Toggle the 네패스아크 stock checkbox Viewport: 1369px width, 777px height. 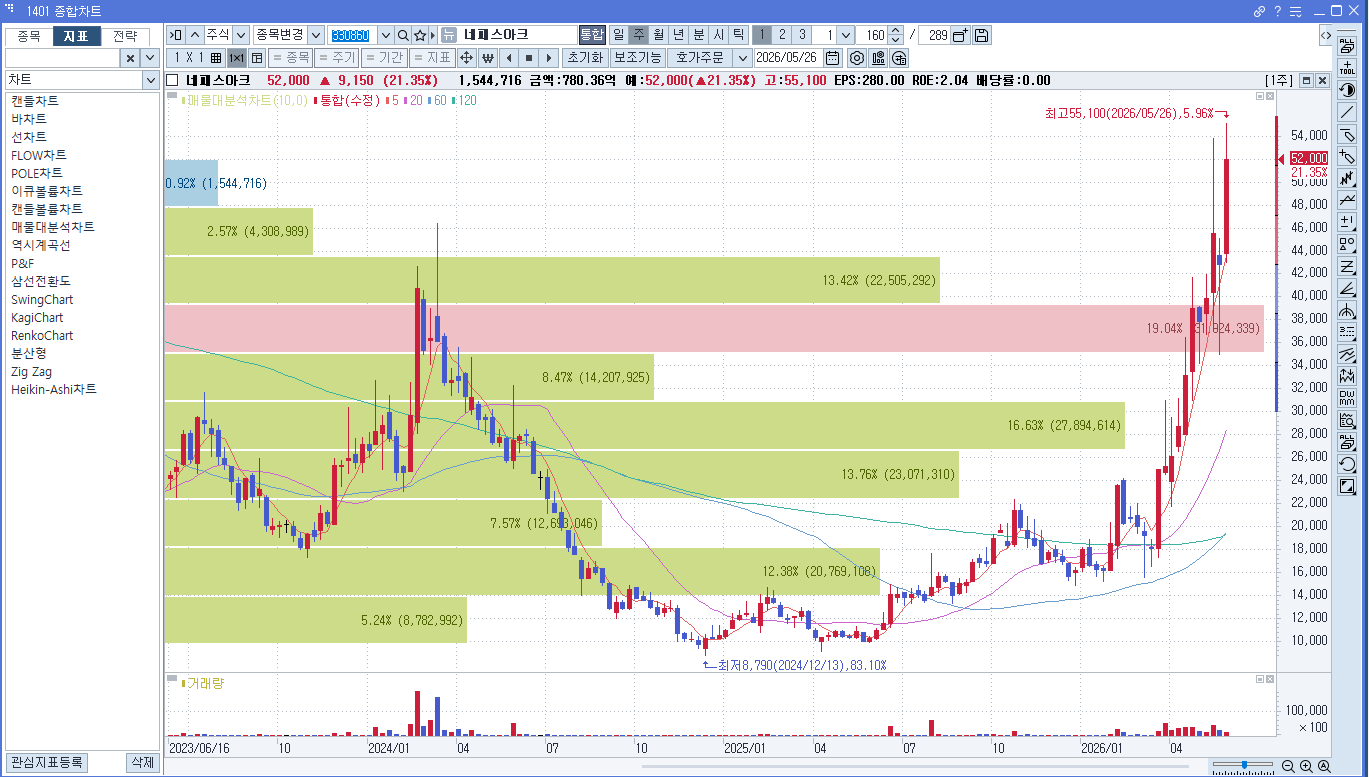point(173,80)
